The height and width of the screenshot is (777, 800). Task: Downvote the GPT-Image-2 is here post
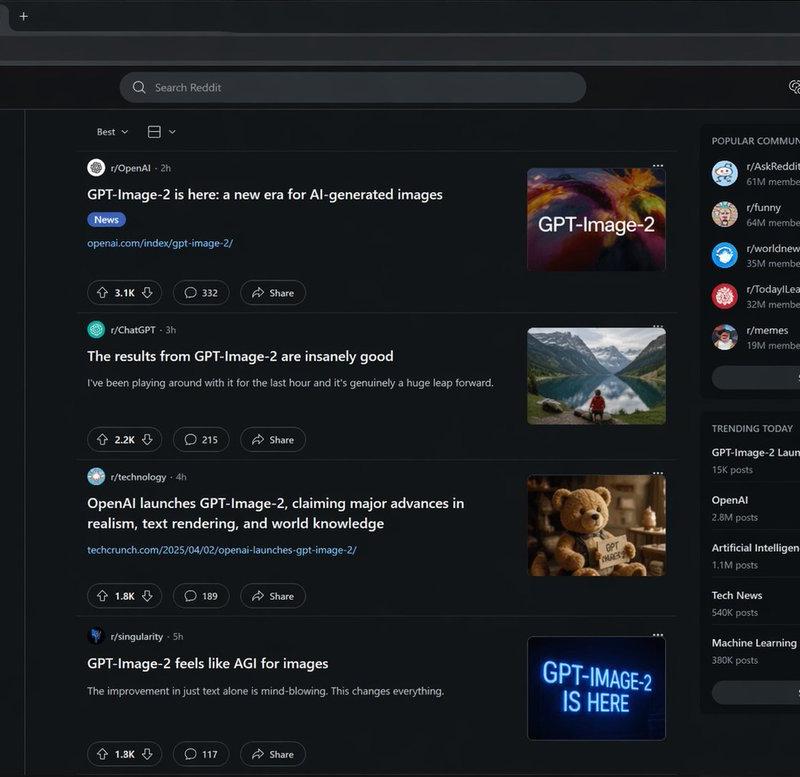point(147,293)
